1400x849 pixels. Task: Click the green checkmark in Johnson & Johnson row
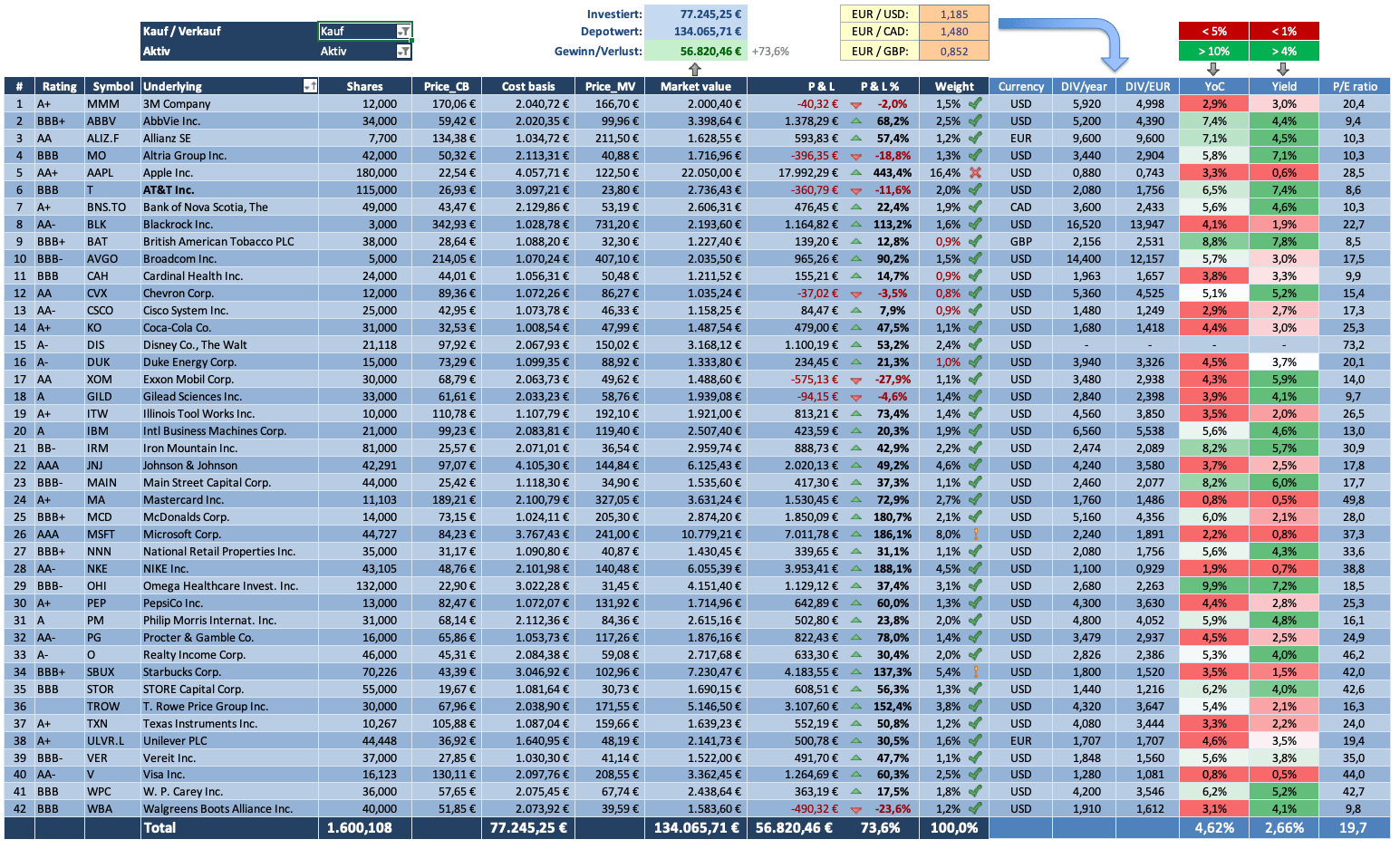pos(975,465)
